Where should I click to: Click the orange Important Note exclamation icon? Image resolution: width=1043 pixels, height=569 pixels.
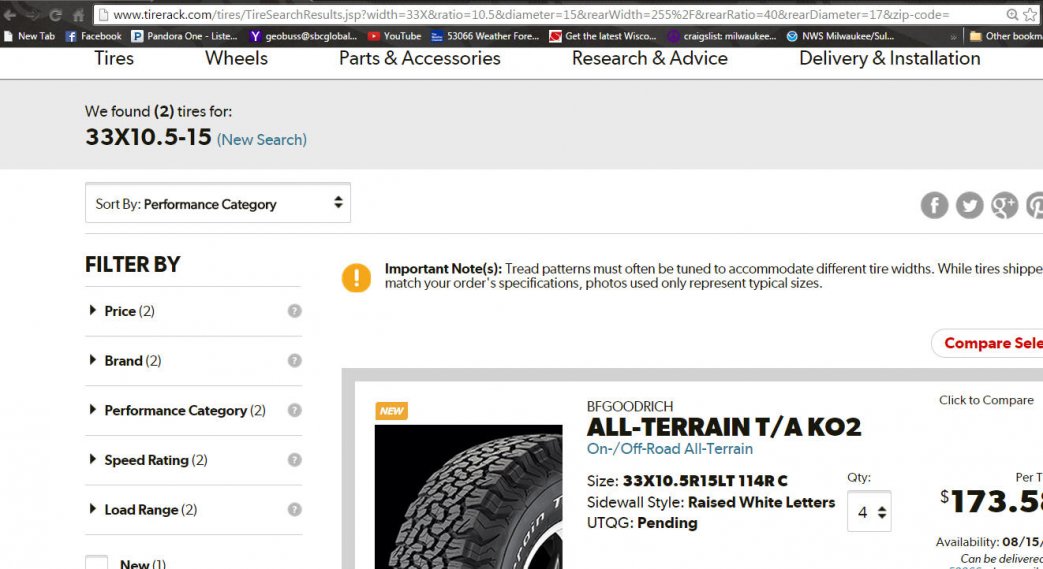tap(357, 277)
